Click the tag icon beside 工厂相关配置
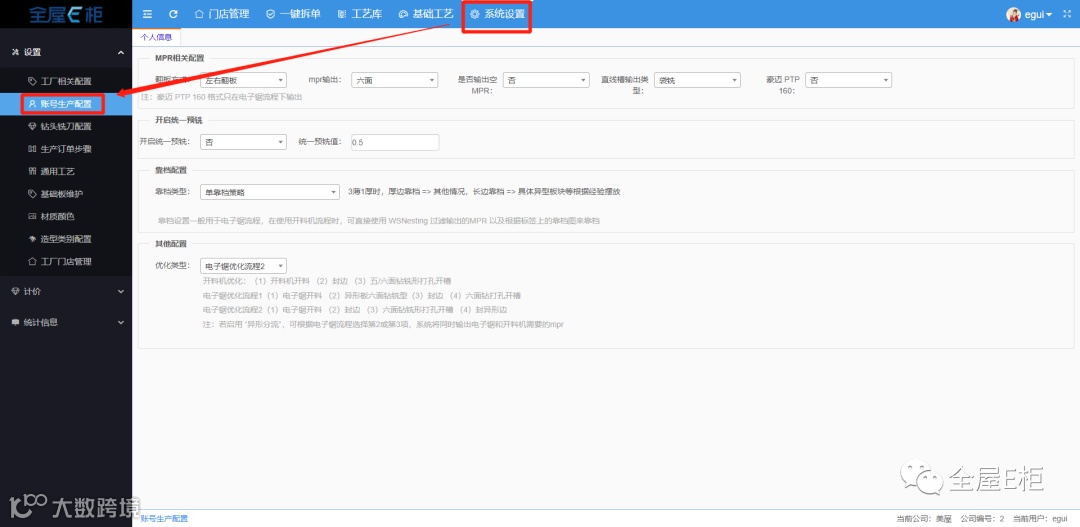The height and width of the screenshot is (527, 1080). (x=32, y=81)
